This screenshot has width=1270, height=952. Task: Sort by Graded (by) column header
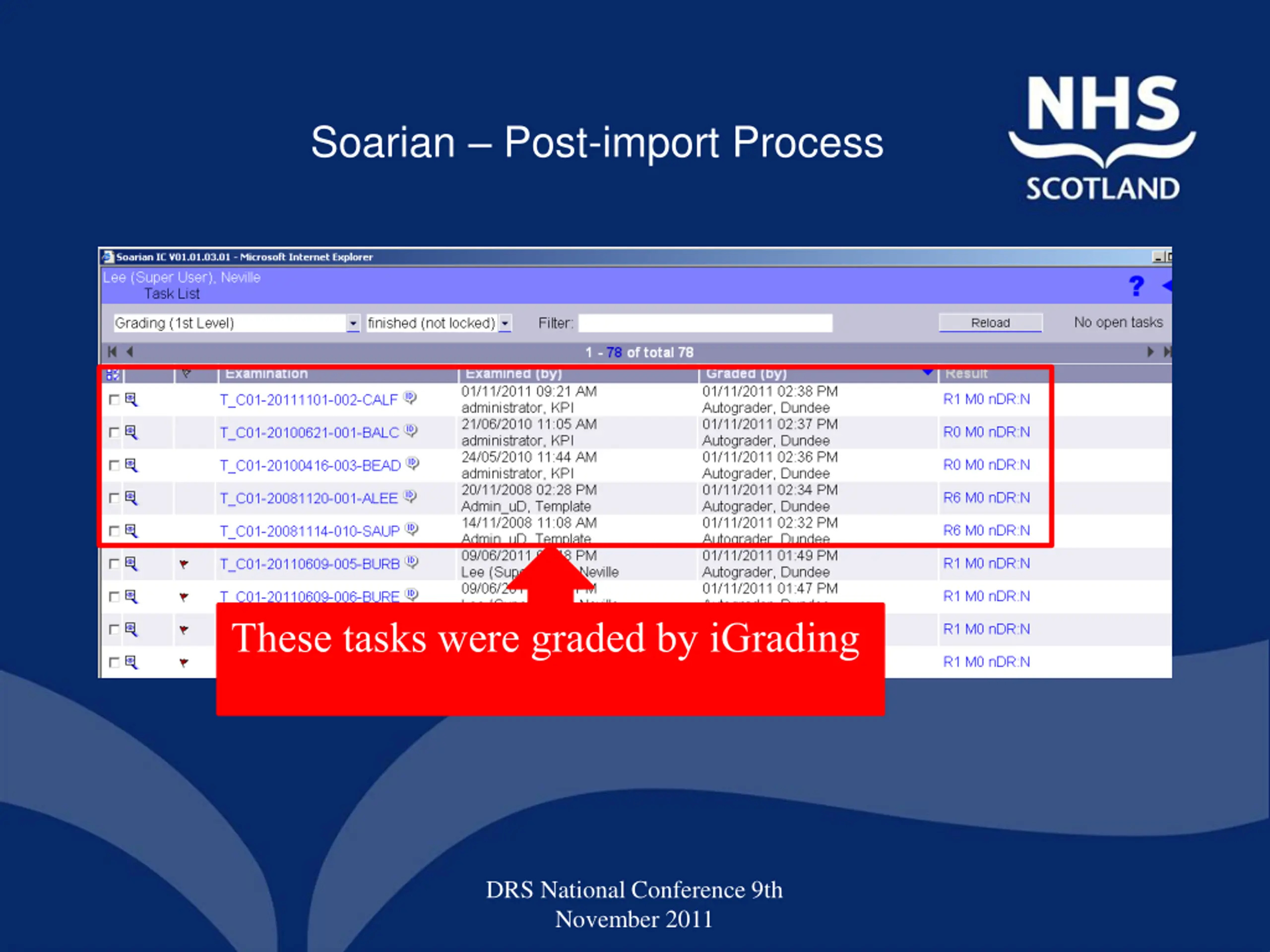pos(746,374)
